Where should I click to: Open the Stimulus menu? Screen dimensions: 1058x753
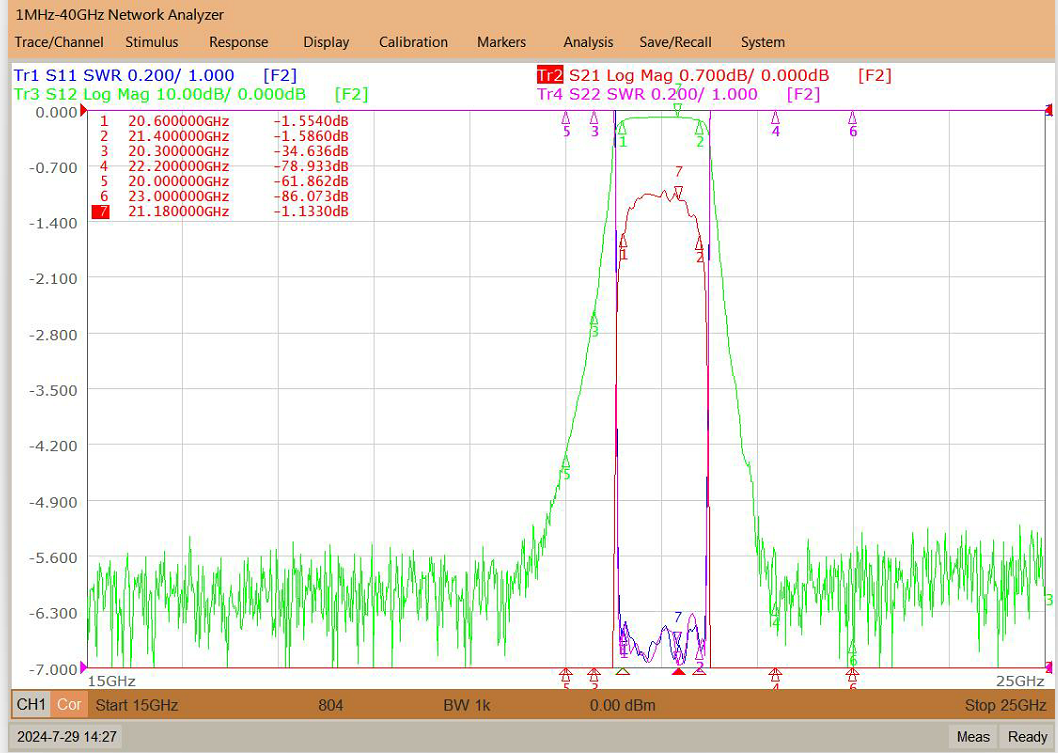152,42
